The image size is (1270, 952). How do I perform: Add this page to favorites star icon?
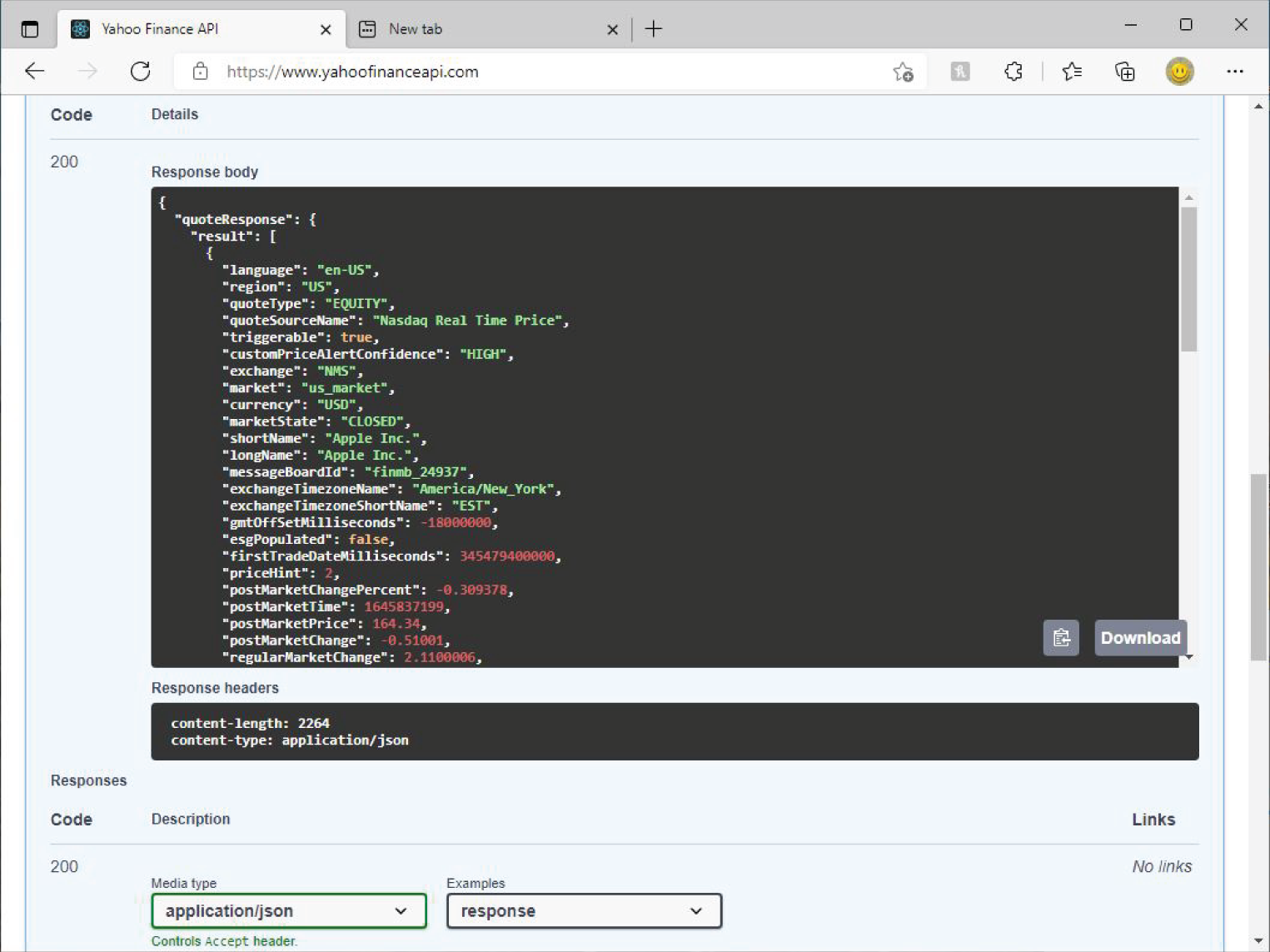[x=903, y=72]
